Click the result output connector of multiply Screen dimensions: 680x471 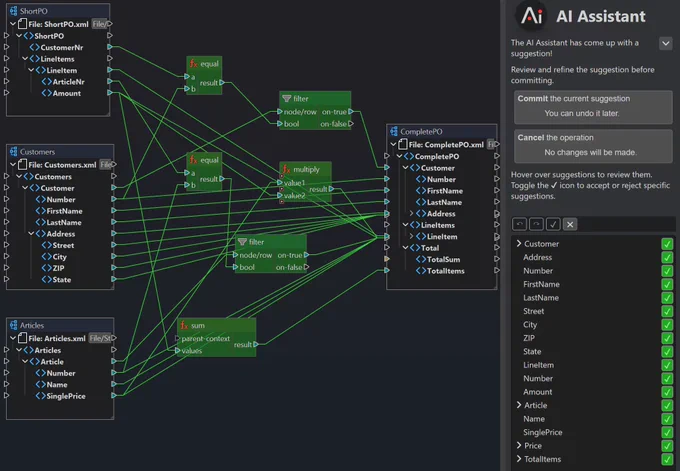pyautogui.click(x=331, y=189)
